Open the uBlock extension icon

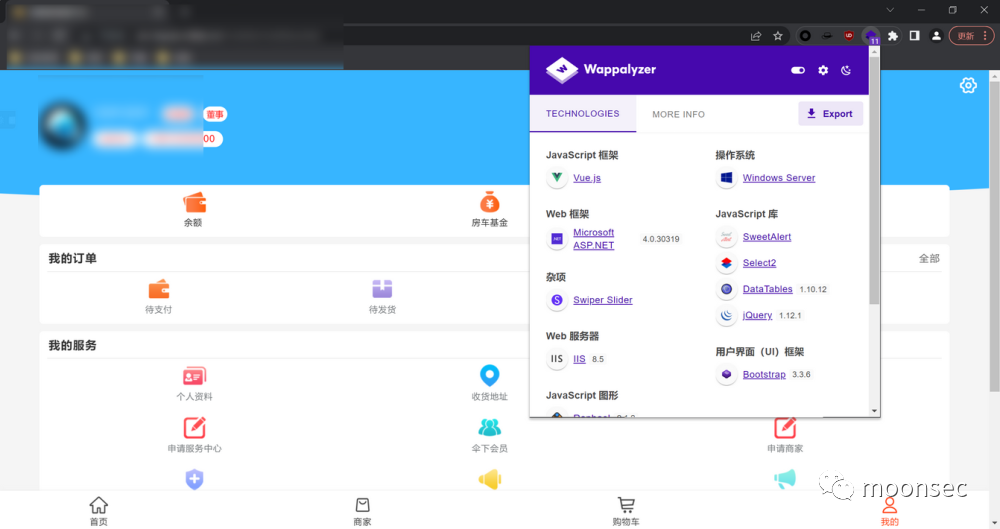[x=849, y=36]
